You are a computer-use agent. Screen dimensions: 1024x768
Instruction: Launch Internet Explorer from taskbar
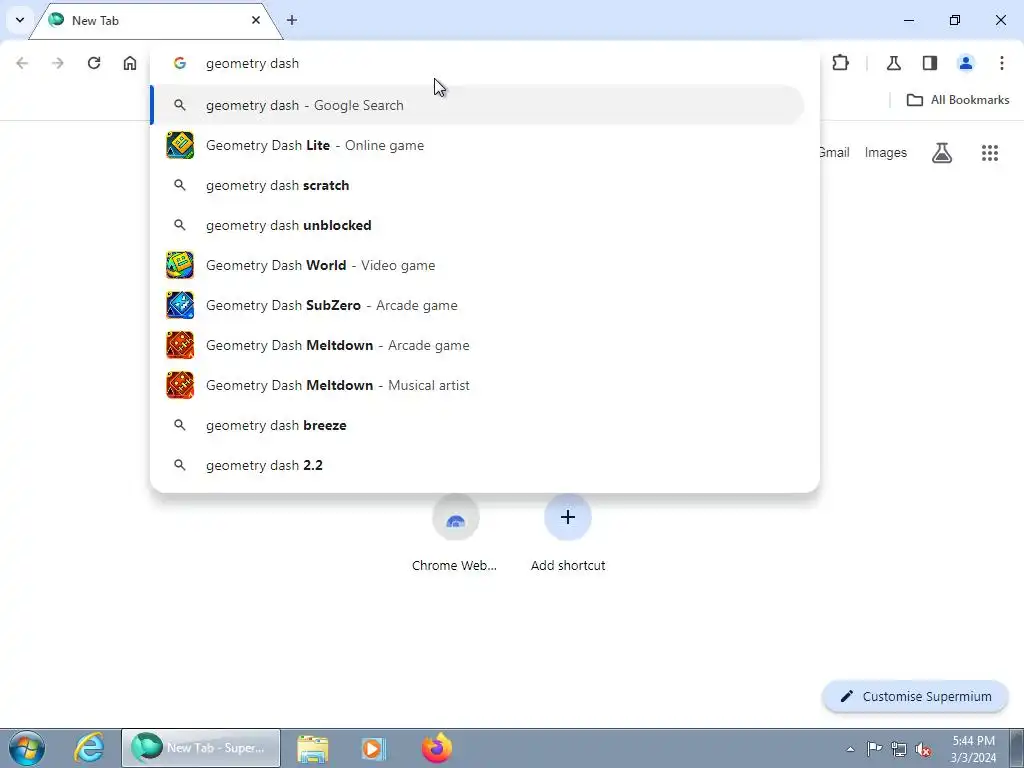pos(89,748)
